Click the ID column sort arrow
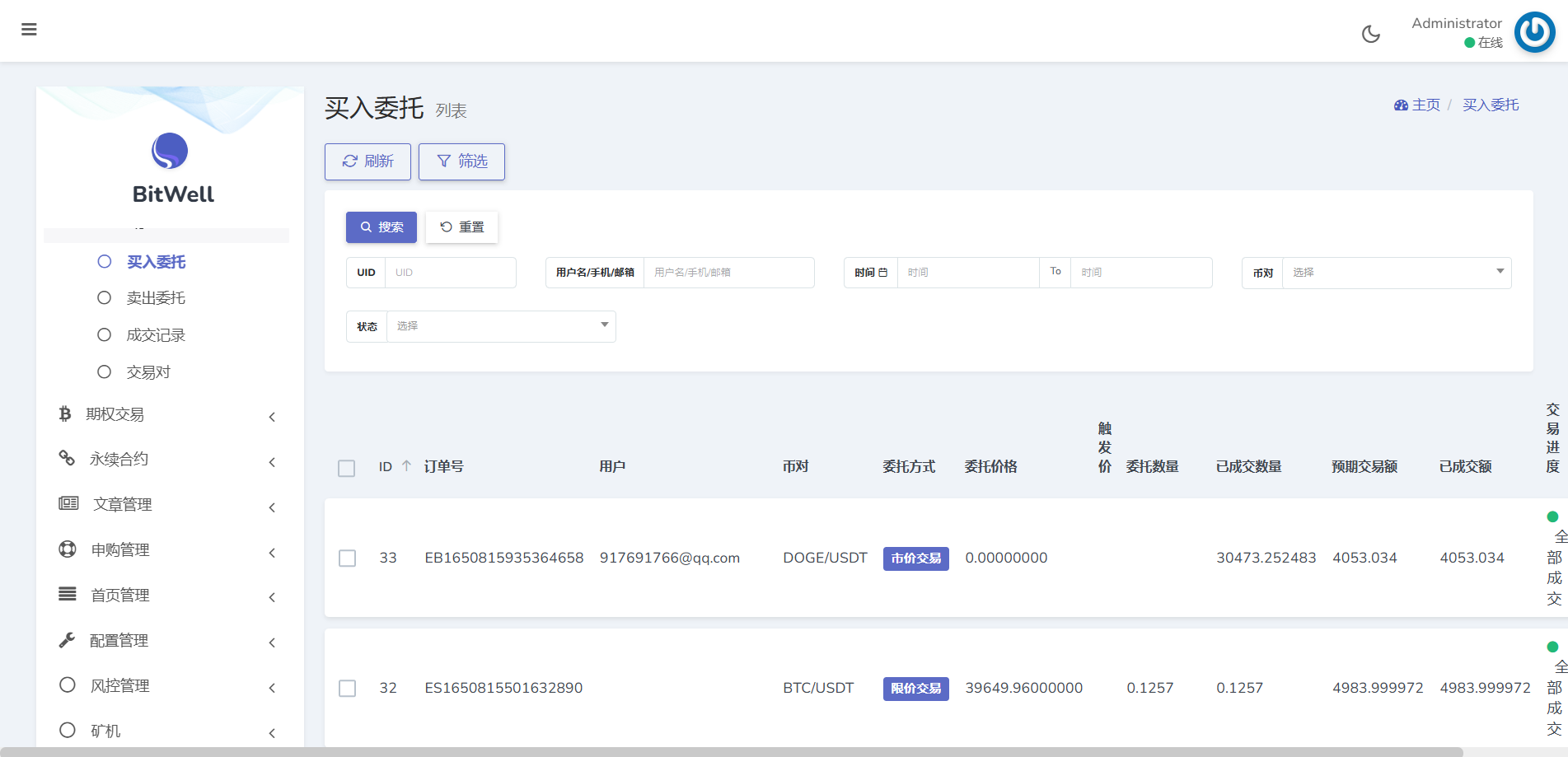The image size is (1568, 757). click(x=406, y=466)
